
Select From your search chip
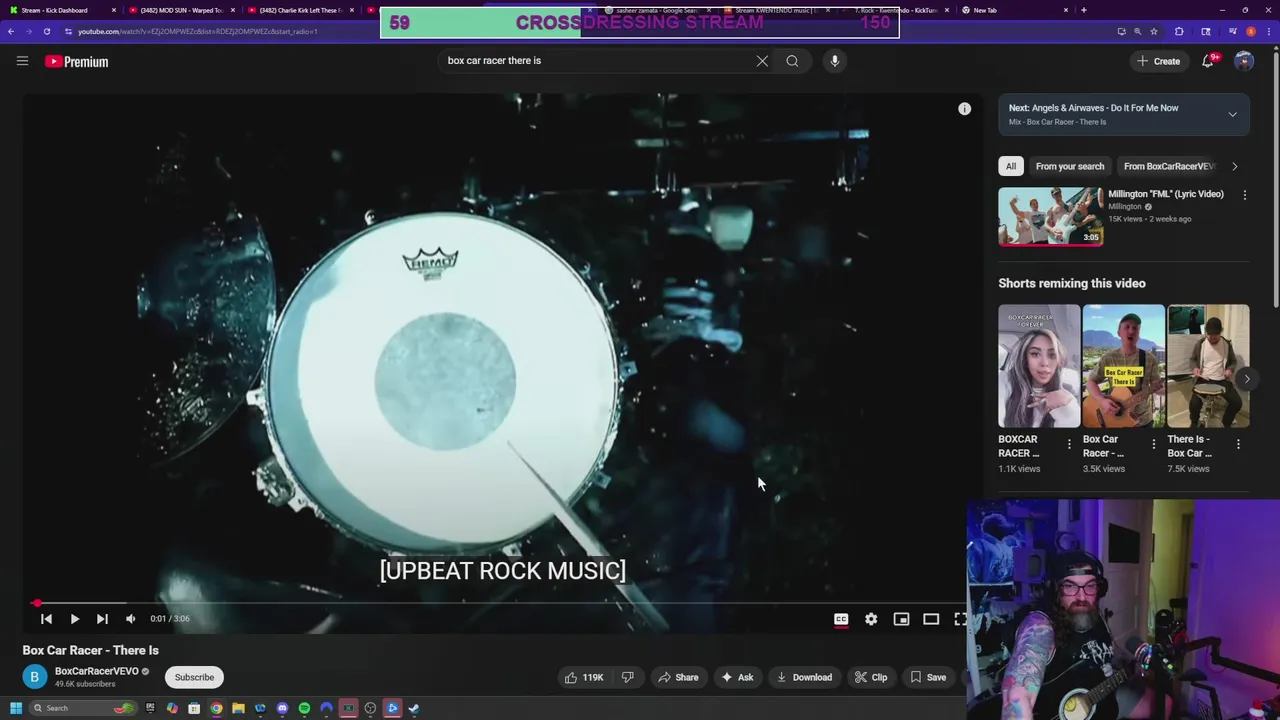pos(1070,166)
